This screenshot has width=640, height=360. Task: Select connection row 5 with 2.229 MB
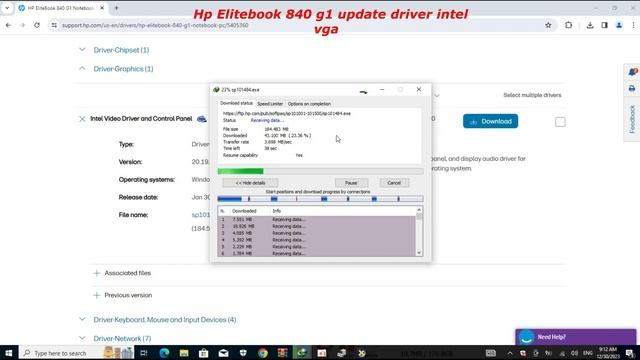[317, 247]
